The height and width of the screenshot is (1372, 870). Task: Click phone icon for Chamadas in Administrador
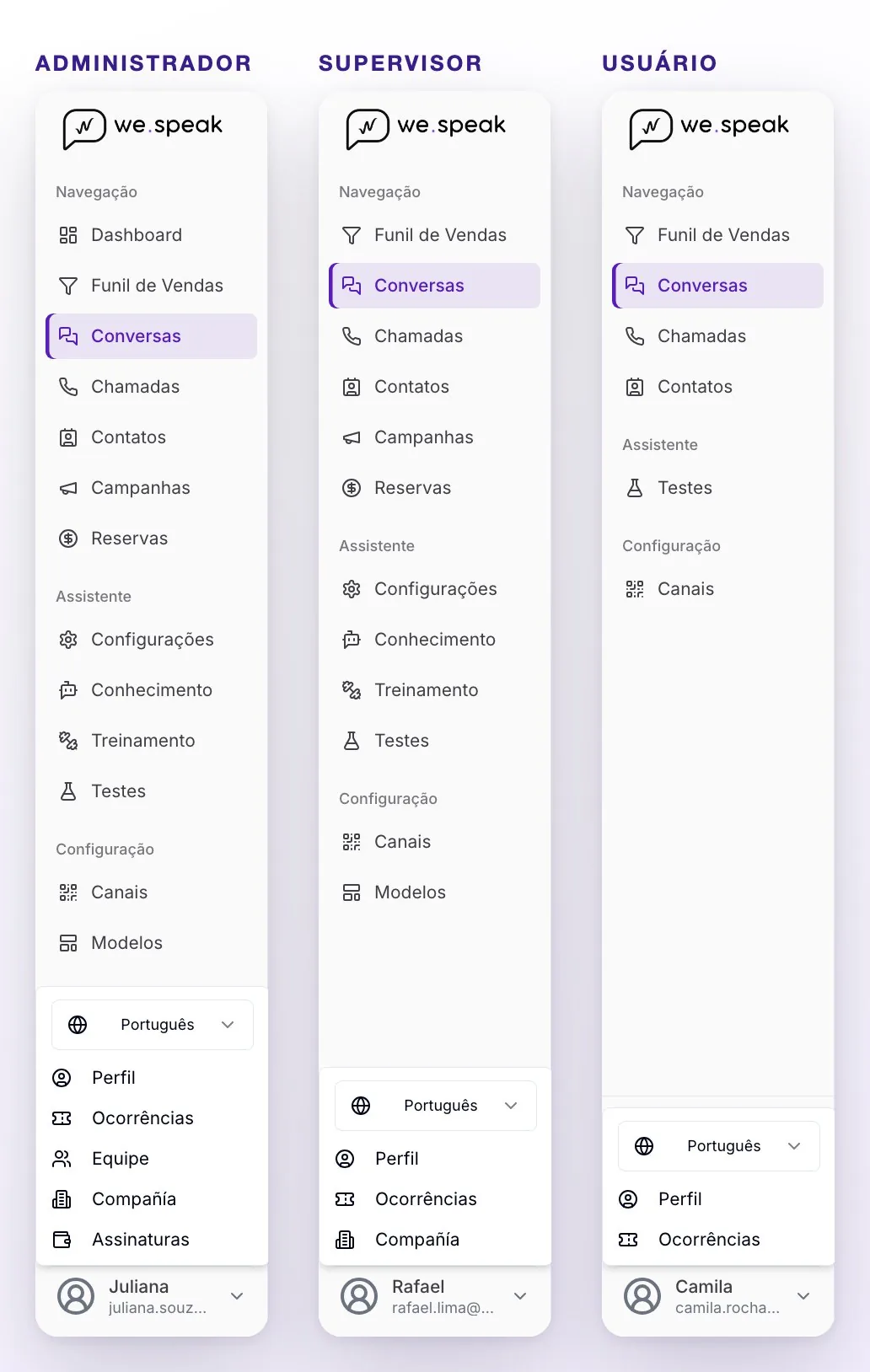click(x=68, y=387)
